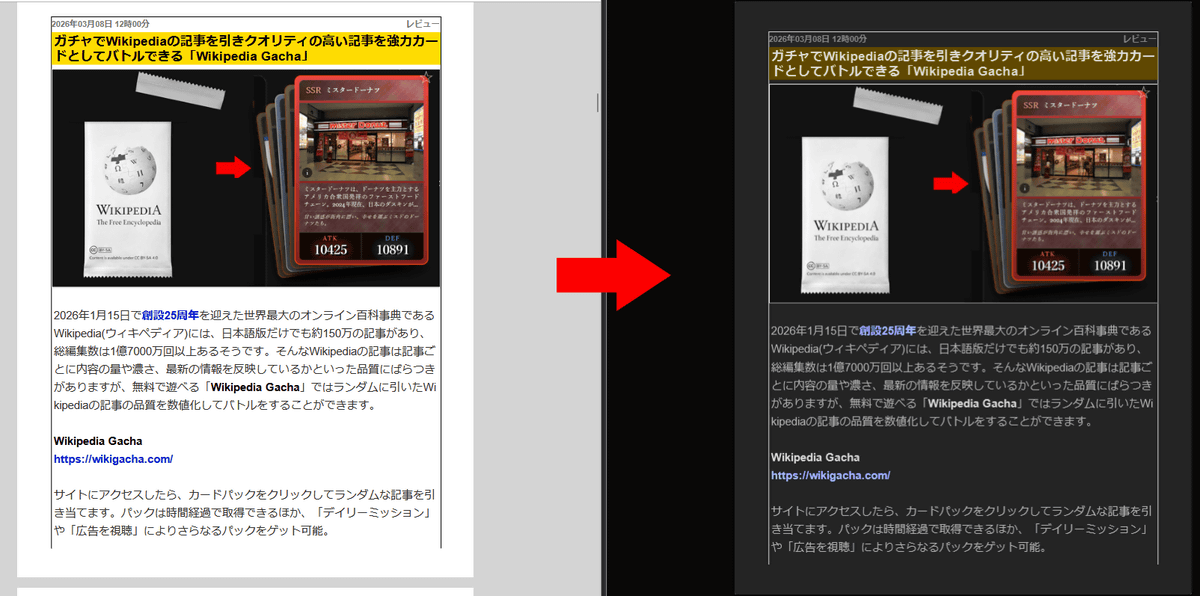Image resolution: width=1200 pixels, height=596 pixels.
Task: Click the light panel's vertical scrollbar thumb
Action: coord(598,102)
